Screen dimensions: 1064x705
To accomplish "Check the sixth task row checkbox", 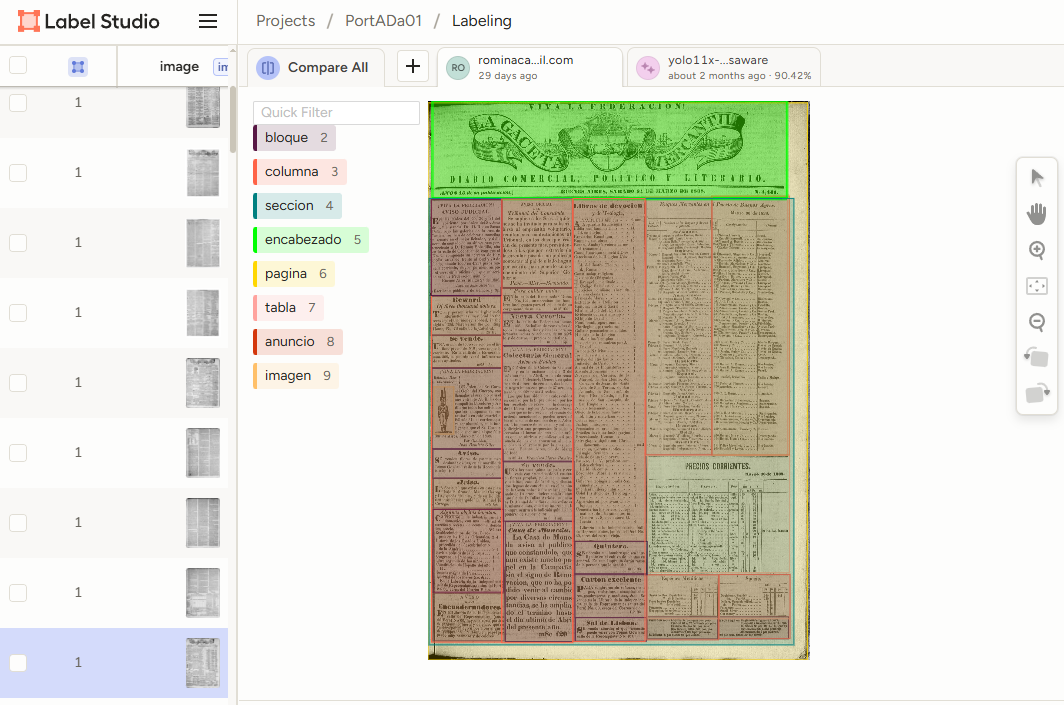I will 18,452.
